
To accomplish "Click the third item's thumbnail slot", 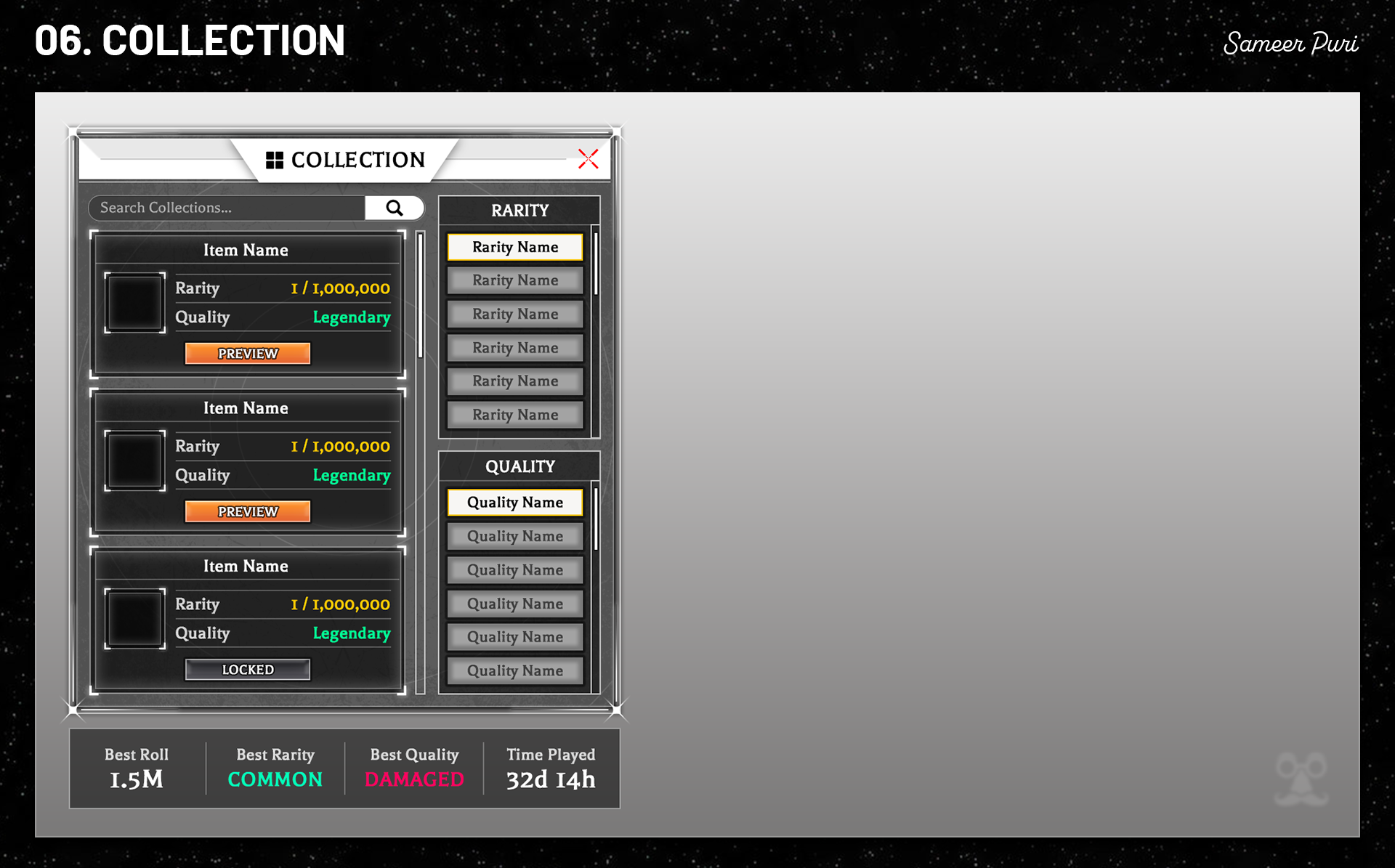I will [135, 619].
